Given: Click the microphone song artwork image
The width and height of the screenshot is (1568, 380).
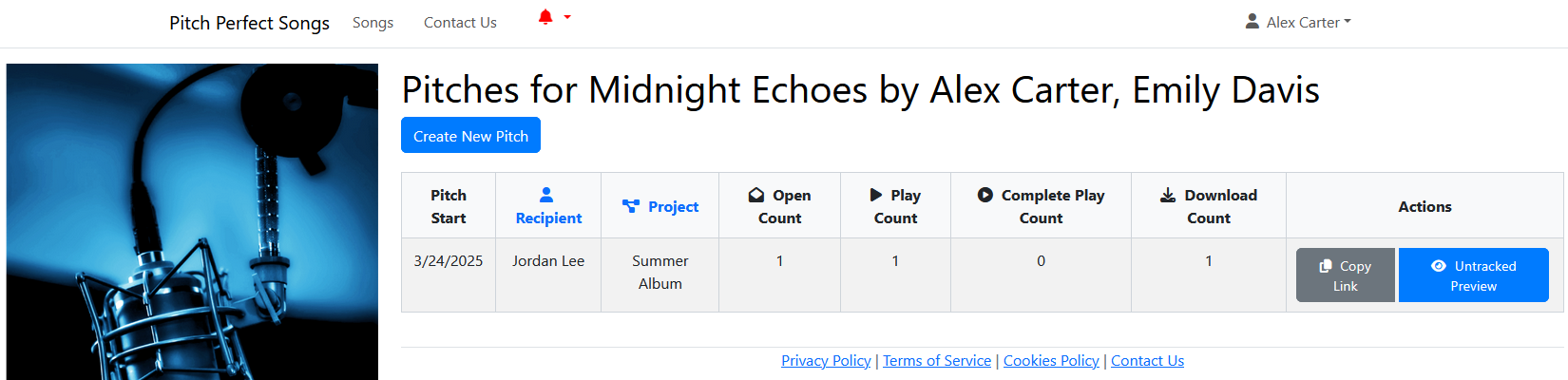Looking at the screenshot, I should tap(192, 222).
